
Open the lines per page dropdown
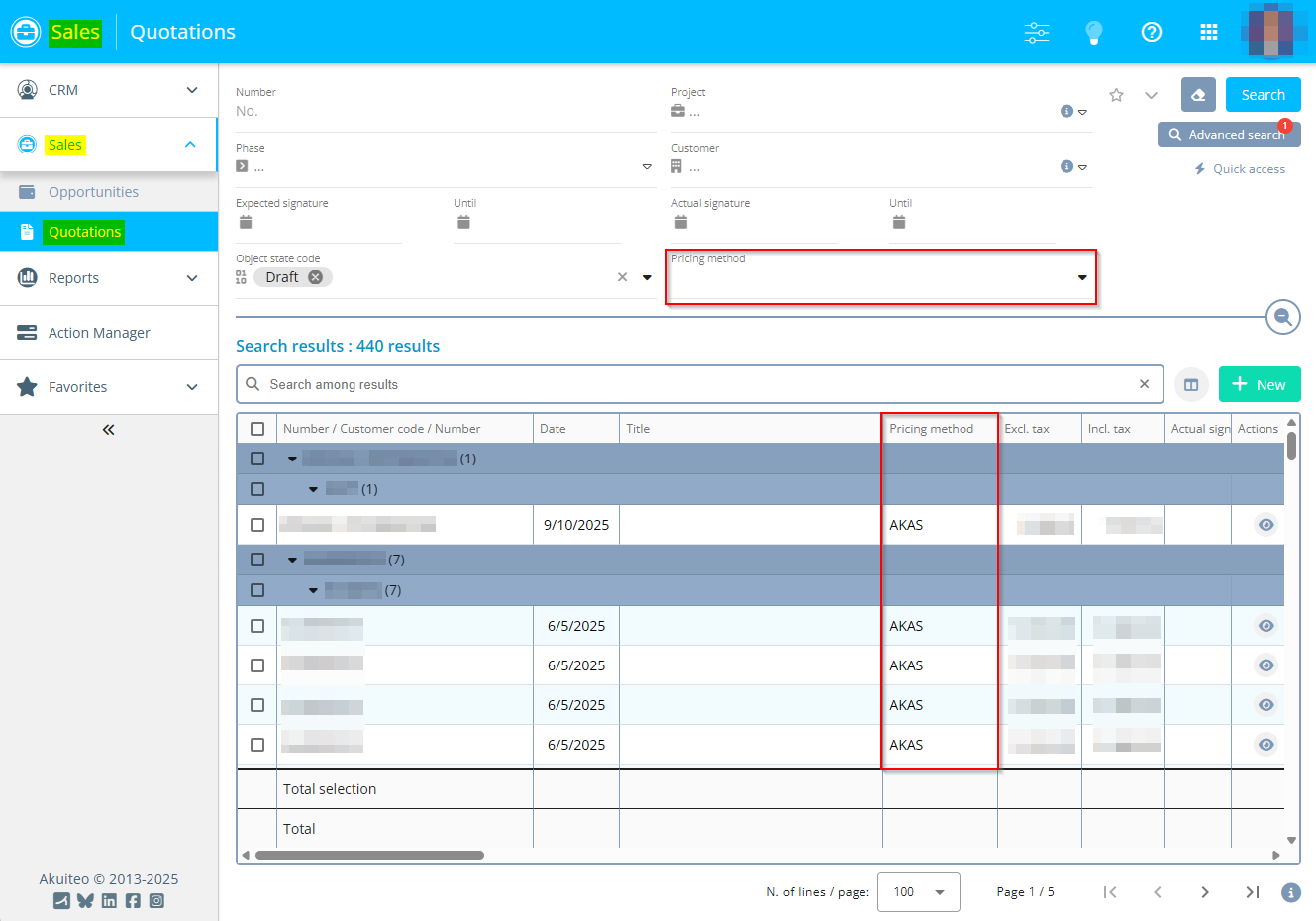[918, 892]
